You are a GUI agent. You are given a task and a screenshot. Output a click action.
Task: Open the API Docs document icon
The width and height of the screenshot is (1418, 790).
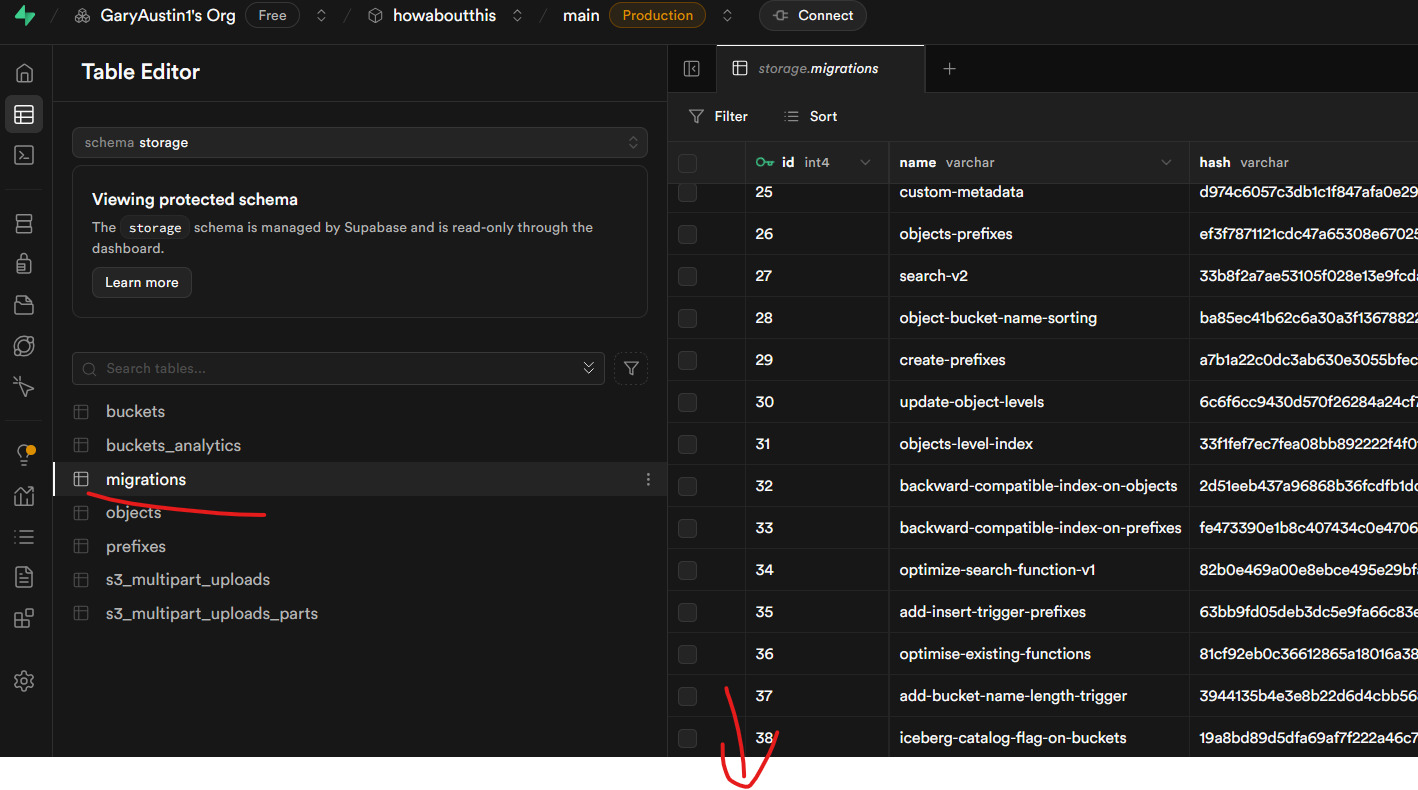[24, 577]
